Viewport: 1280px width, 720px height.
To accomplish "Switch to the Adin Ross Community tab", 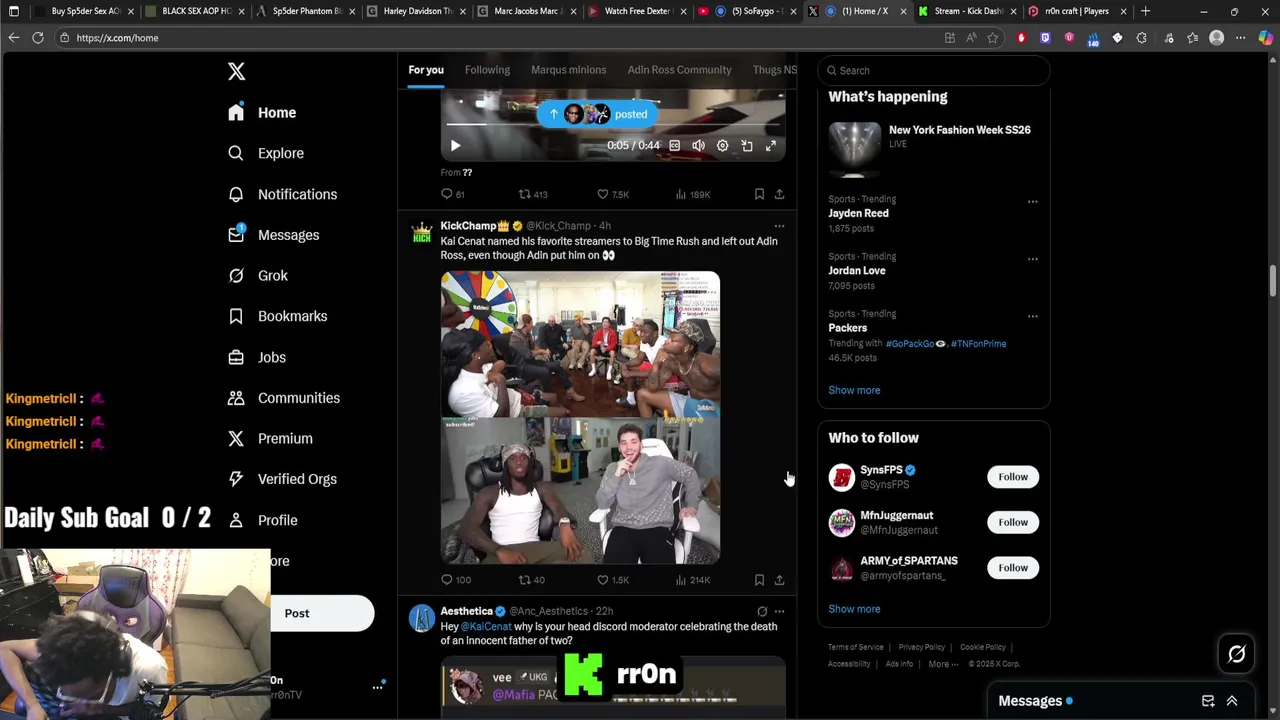I will tap(679, 70).
